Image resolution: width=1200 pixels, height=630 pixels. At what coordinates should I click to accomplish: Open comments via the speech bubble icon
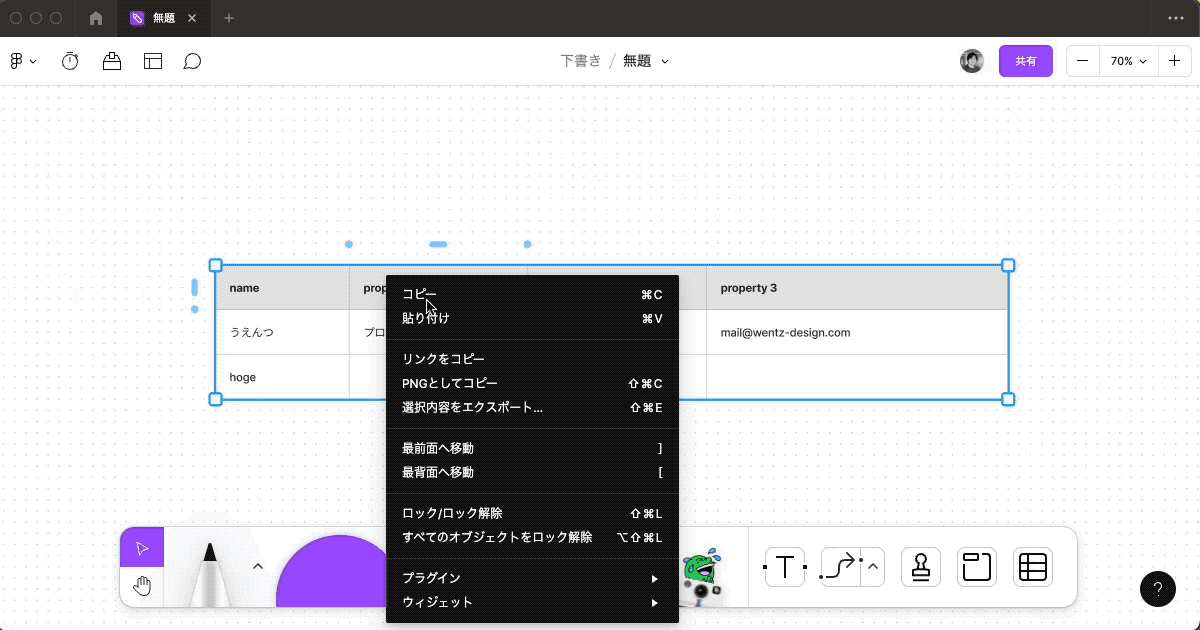(192, 61)
